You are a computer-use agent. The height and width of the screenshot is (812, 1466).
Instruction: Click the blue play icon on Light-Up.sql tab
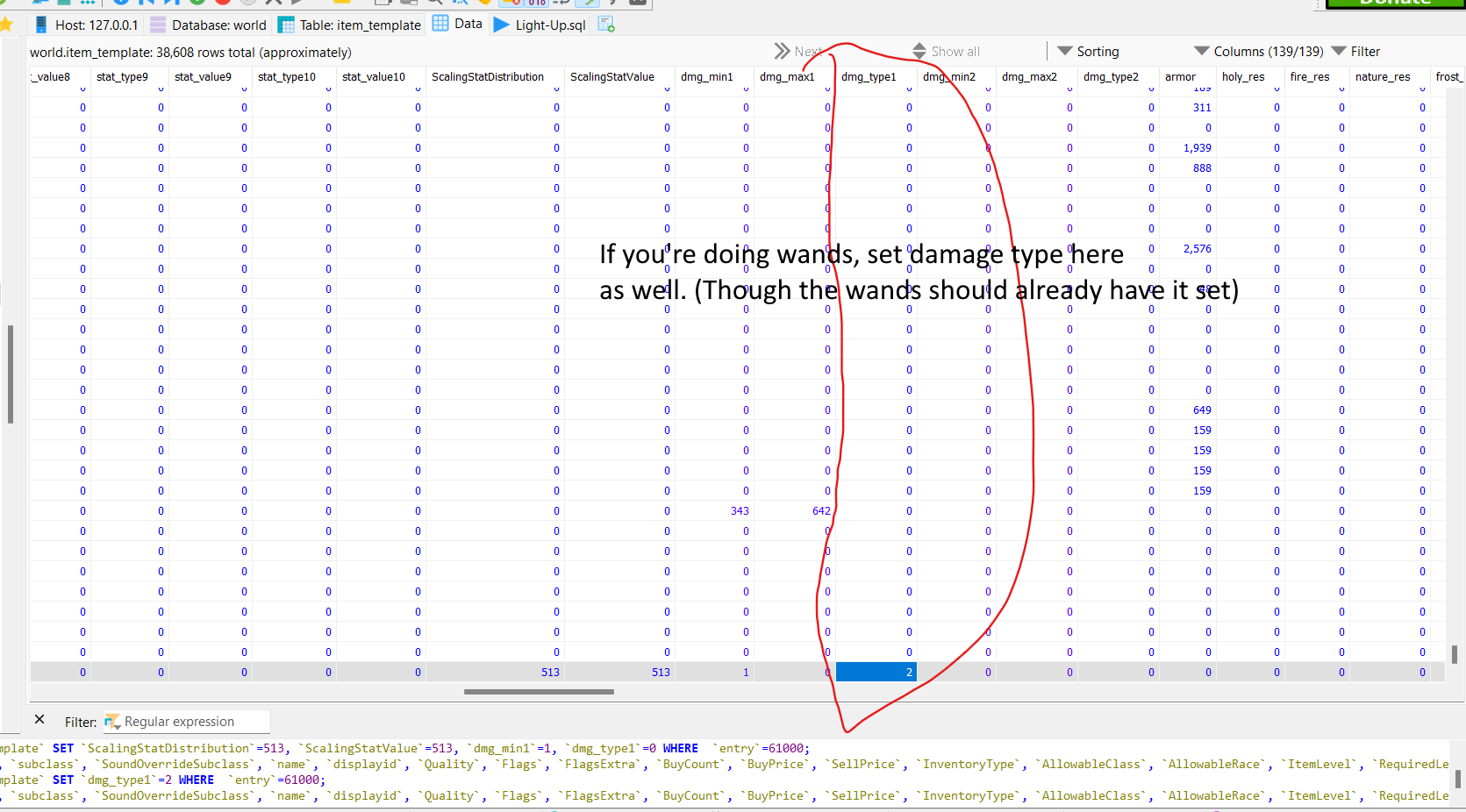coord(502,25)
